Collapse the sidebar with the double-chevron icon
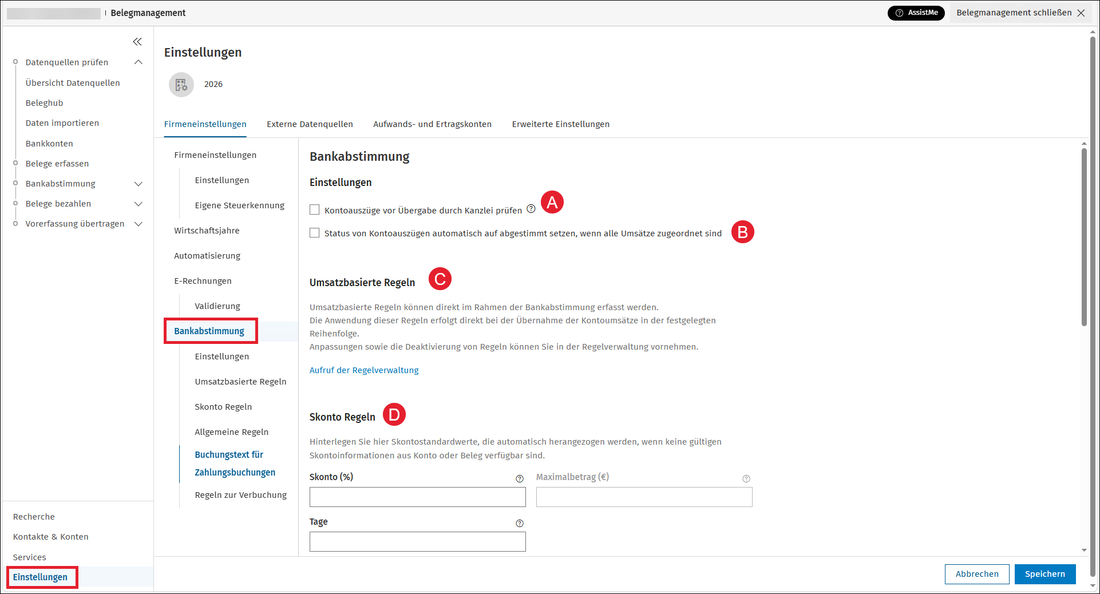 point(138,42)
